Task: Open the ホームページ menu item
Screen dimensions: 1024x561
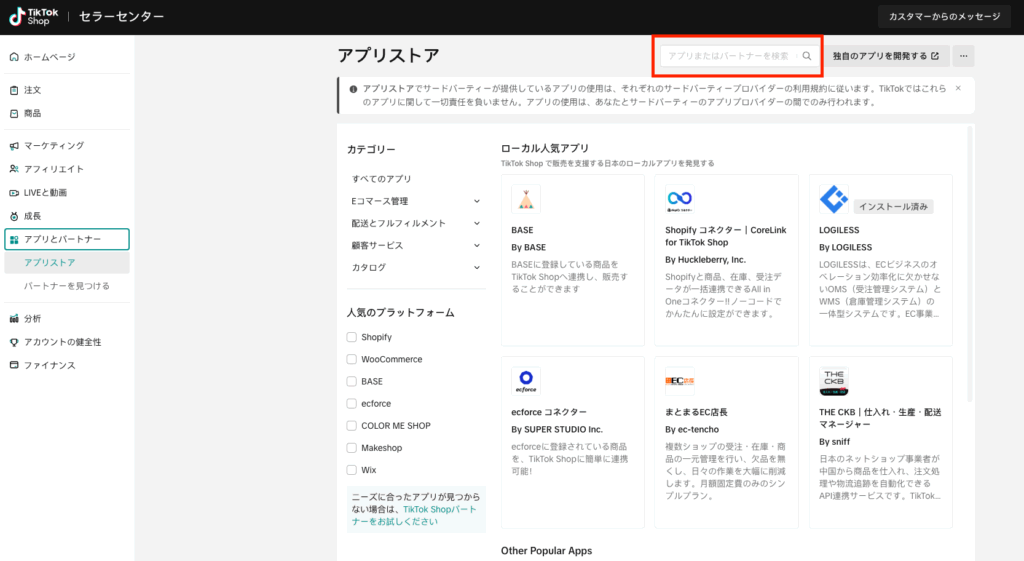Action: coord(67,57)
